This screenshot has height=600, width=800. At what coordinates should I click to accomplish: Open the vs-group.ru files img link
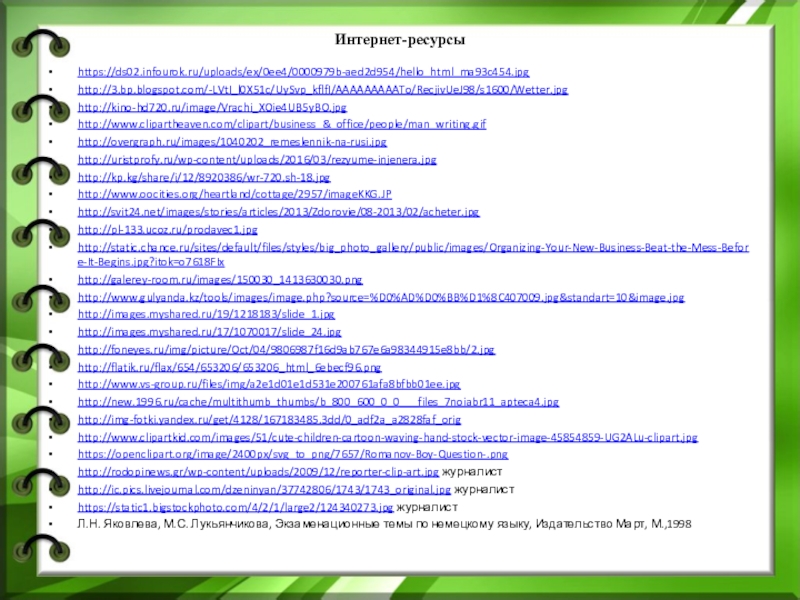tap(269, 384)
